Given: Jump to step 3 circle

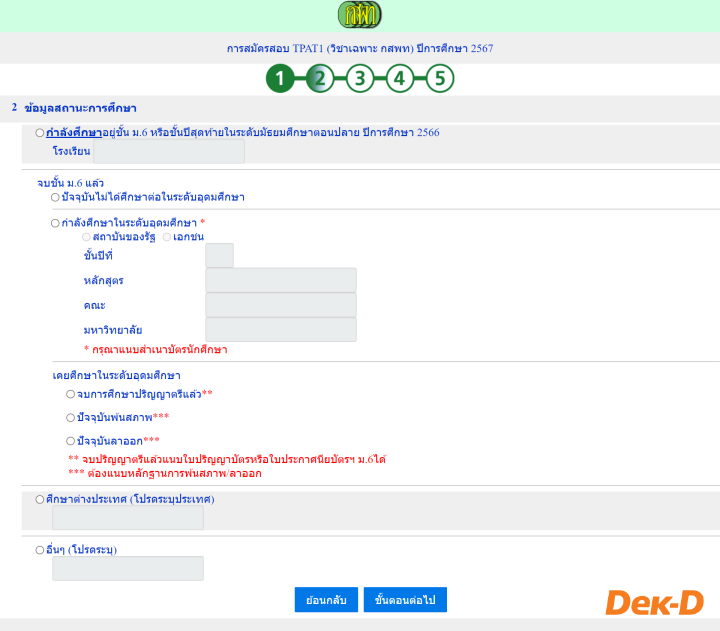Looking at the screenshot, I should [360, 79].
